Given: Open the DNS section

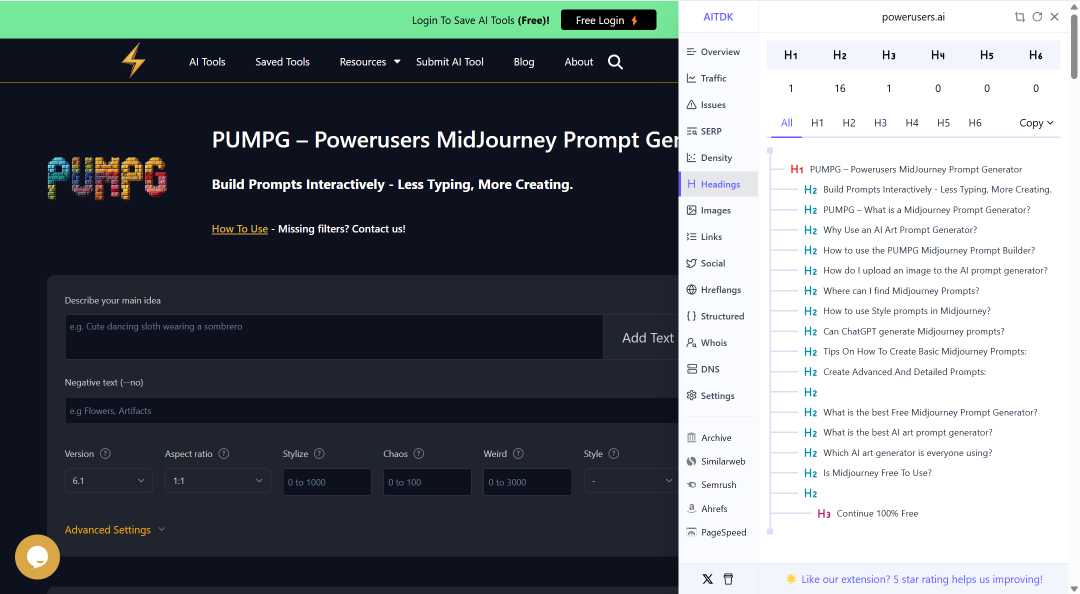Looking at the screenshot, I should pos(703,369).
